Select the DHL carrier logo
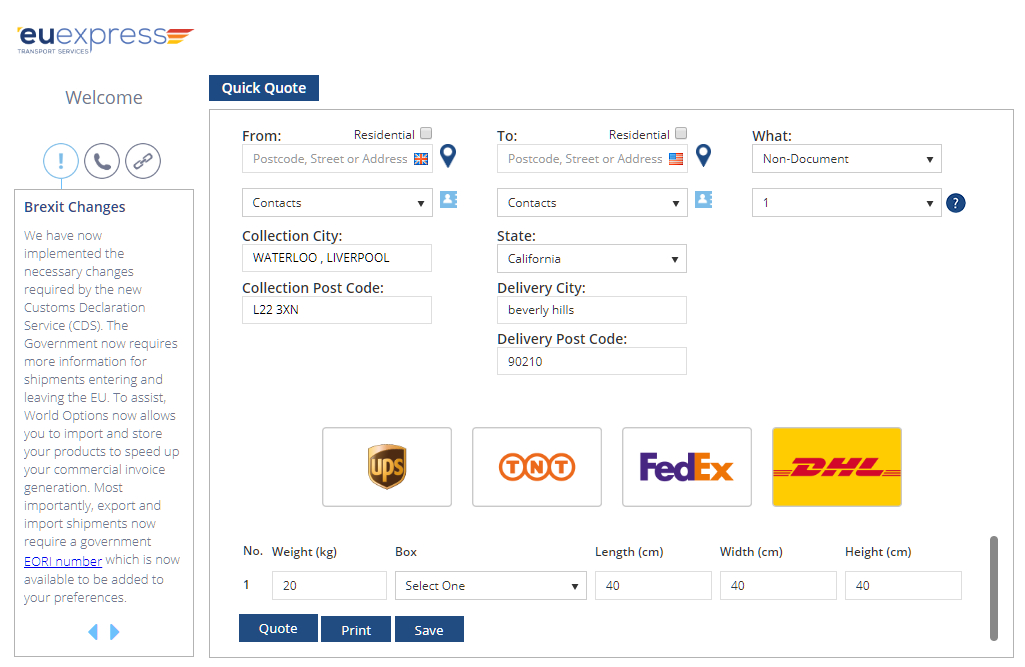This screenshot has height=667, width=1025. click(x=836, y=467)
